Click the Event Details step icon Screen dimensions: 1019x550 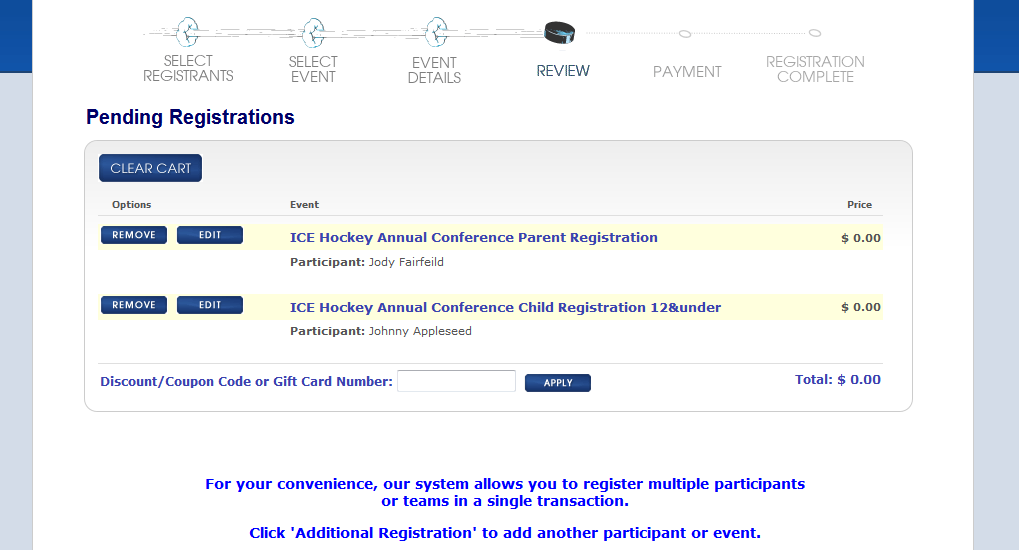[435, 32]
